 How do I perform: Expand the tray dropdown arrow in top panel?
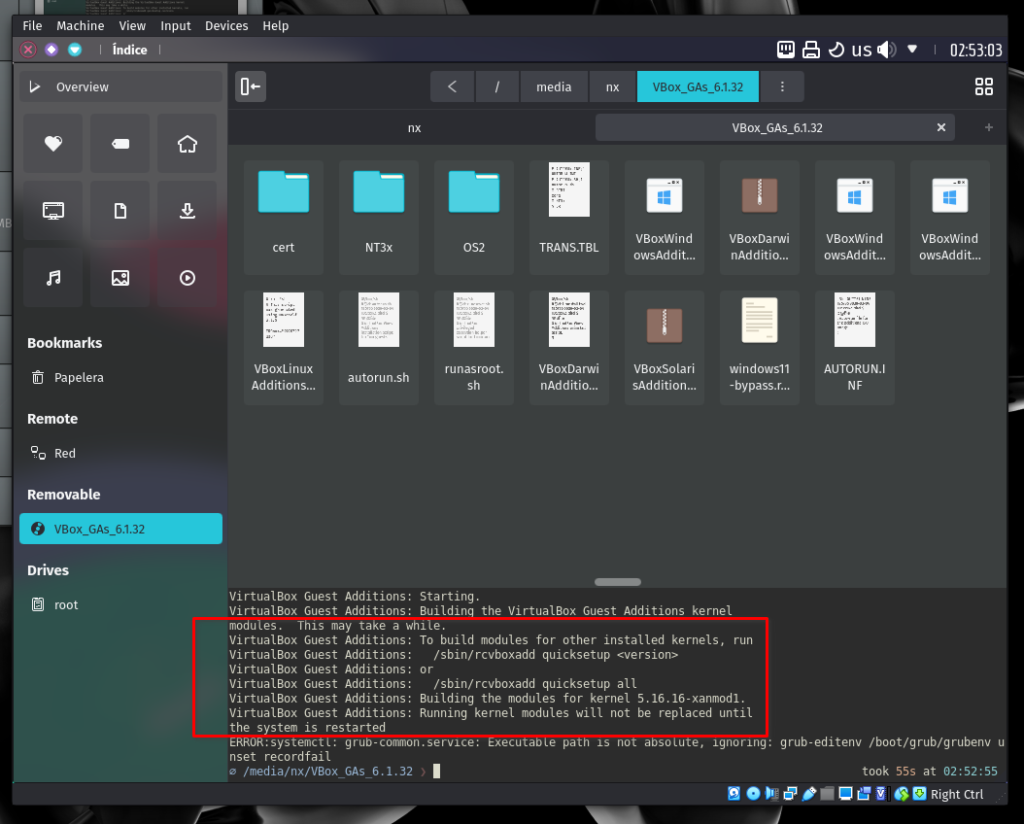point(912,50)
